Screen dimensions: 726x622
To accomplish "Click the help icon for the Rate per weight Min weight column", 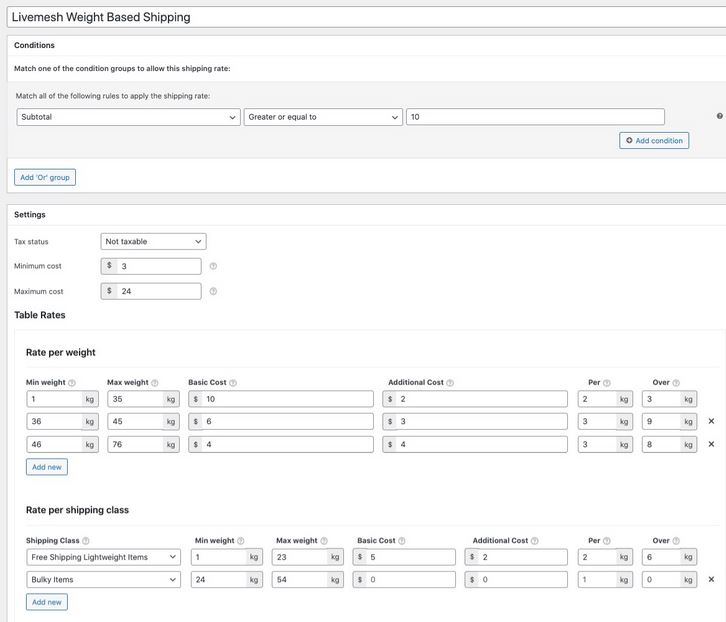I will (x=72, y=383).
